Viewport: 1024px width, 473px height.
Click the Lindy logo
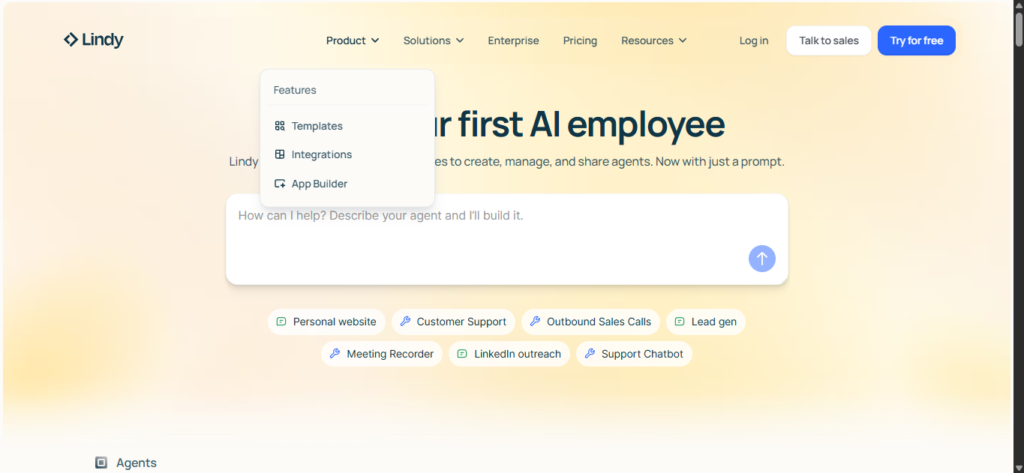coord(93,40)
